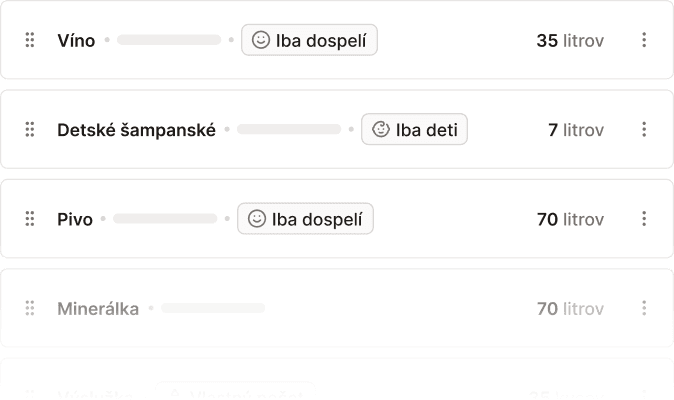674x400 pixels.
Task: Open the kebab menu for Minerálka
Action: pyautogui.click(x=644, y=308)
